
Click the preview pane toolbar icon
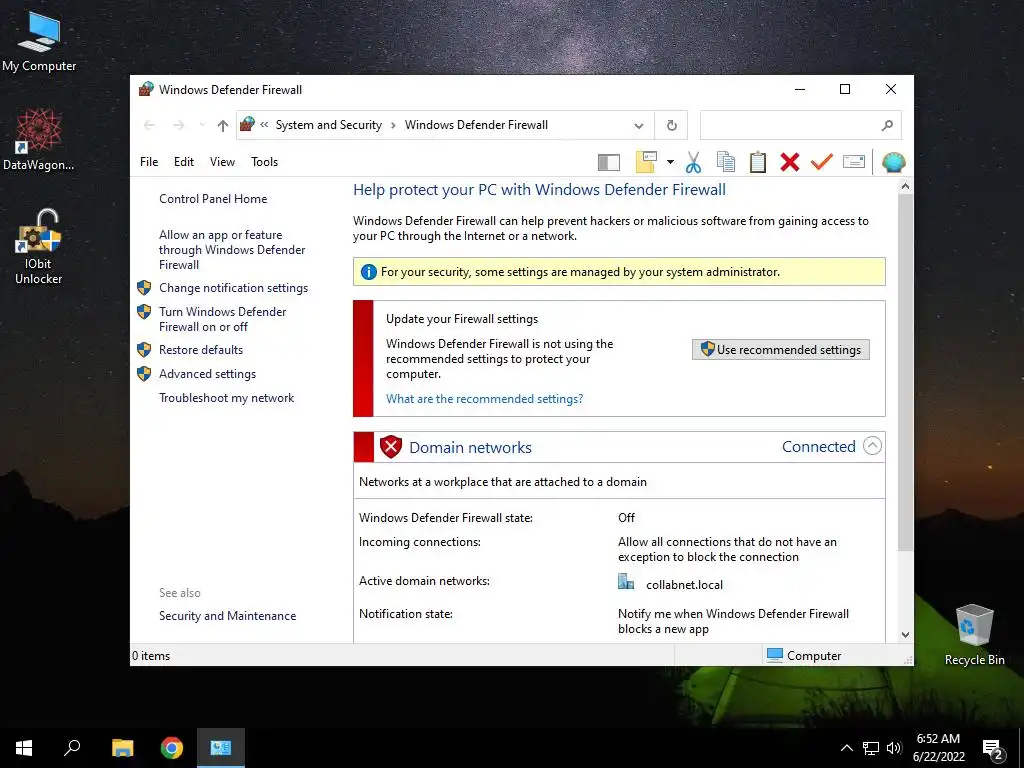[608, 162]
